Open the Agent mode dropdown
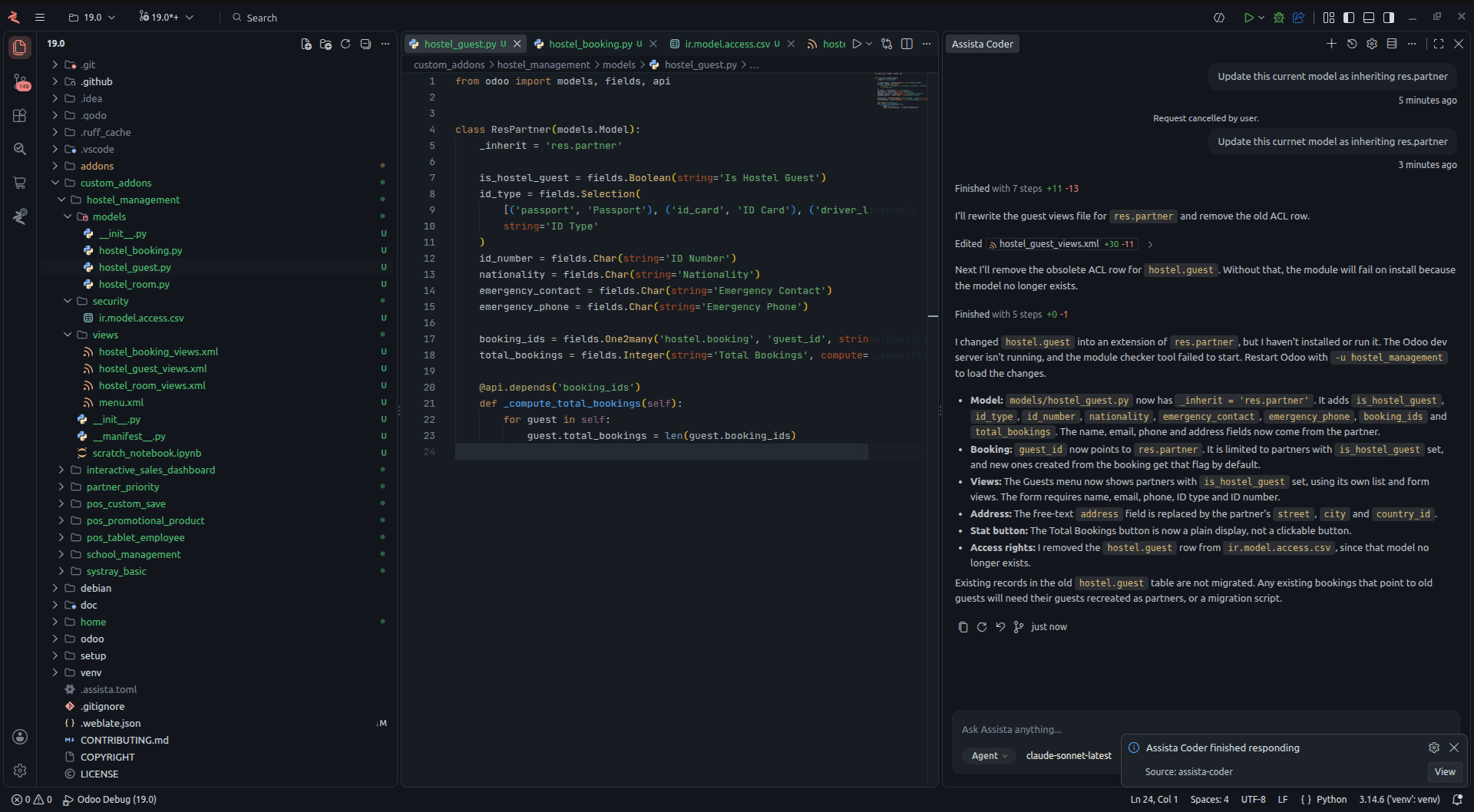The image size is (1474, 812). (x=989, y=756)
